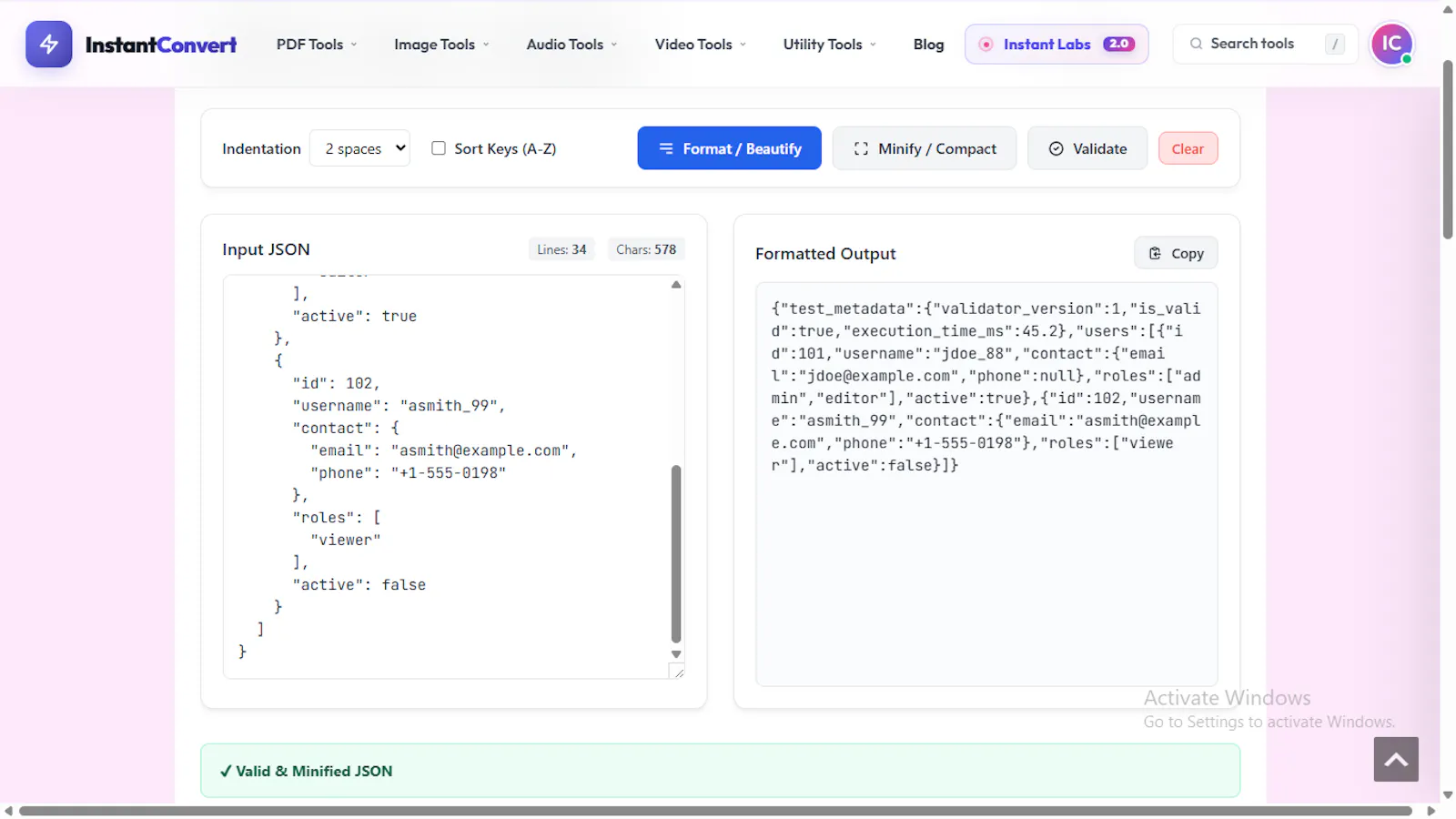1456x819 pixels.
Task: Click the "id": 102 line
Action: [336, 383]
